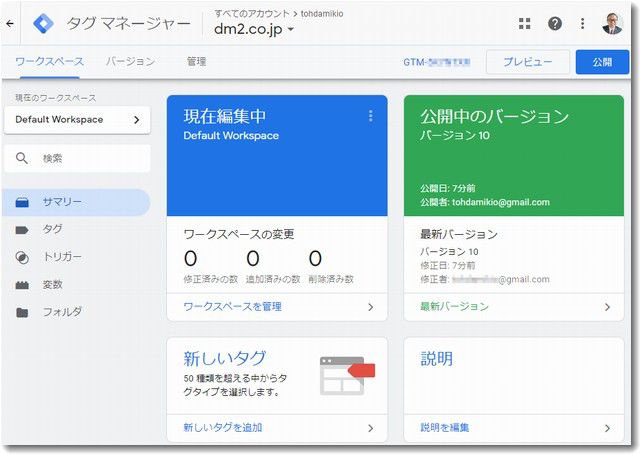Click the tohdamikio breadcrumb

coord(322,13)
